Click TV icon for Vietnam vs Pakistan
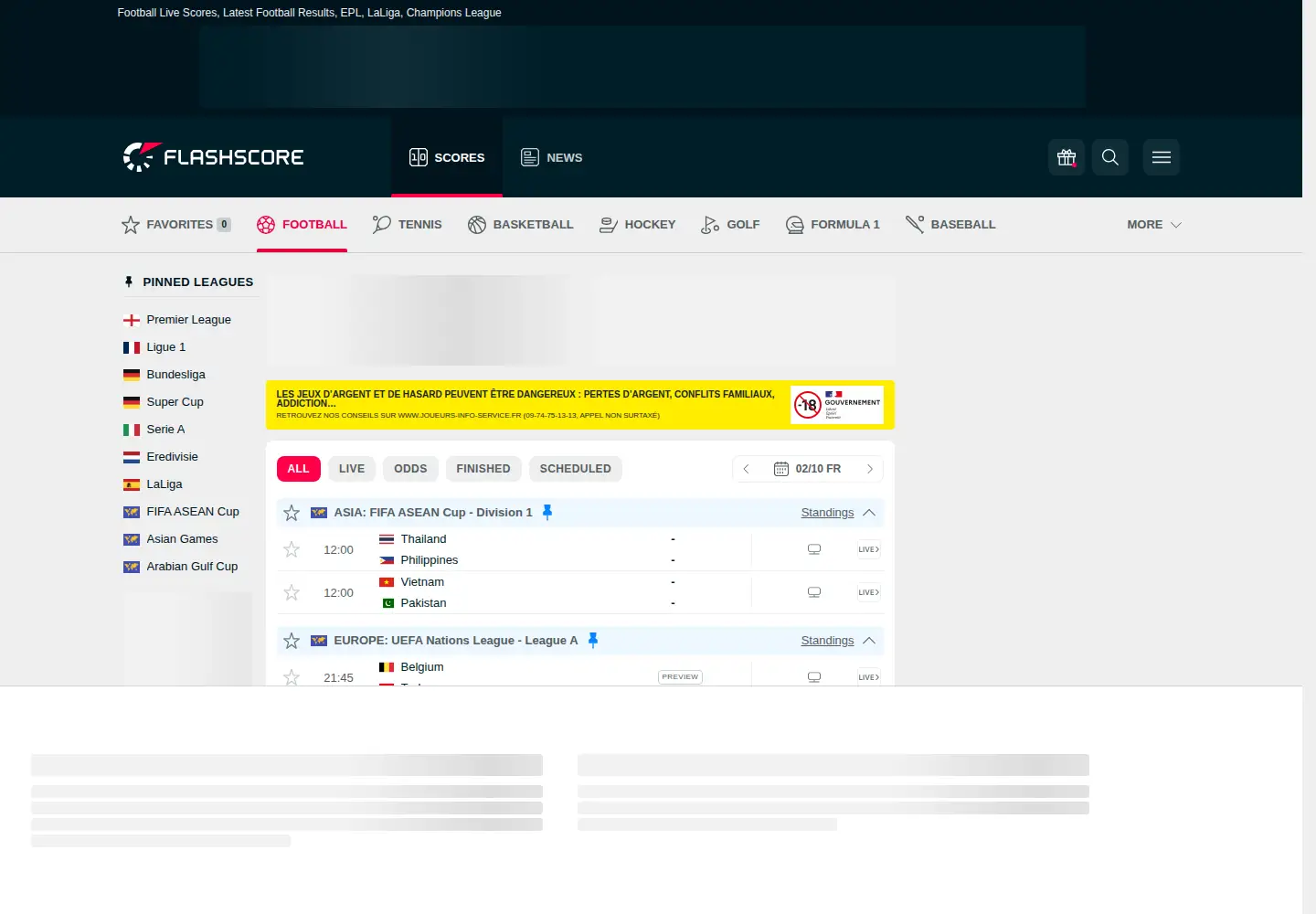 [814, 592]
